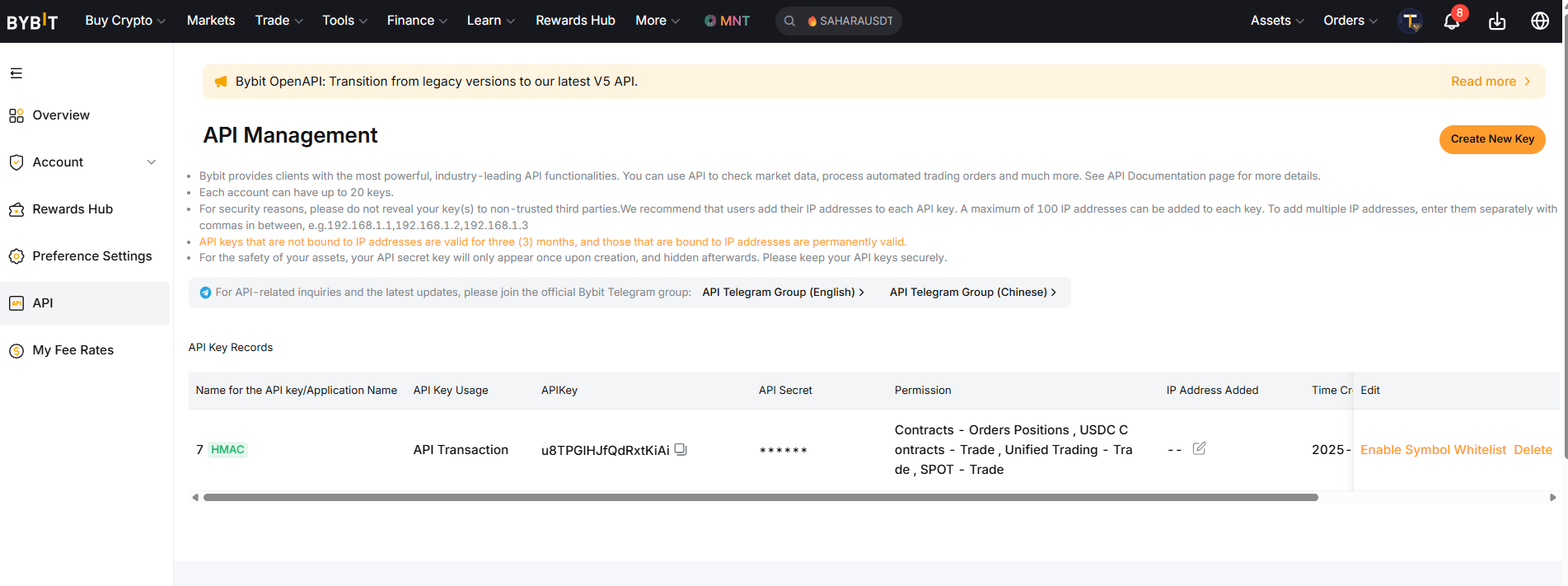Open Markets in the top navigation
This screenshot has height=586, width=1568.
point(211,21)
